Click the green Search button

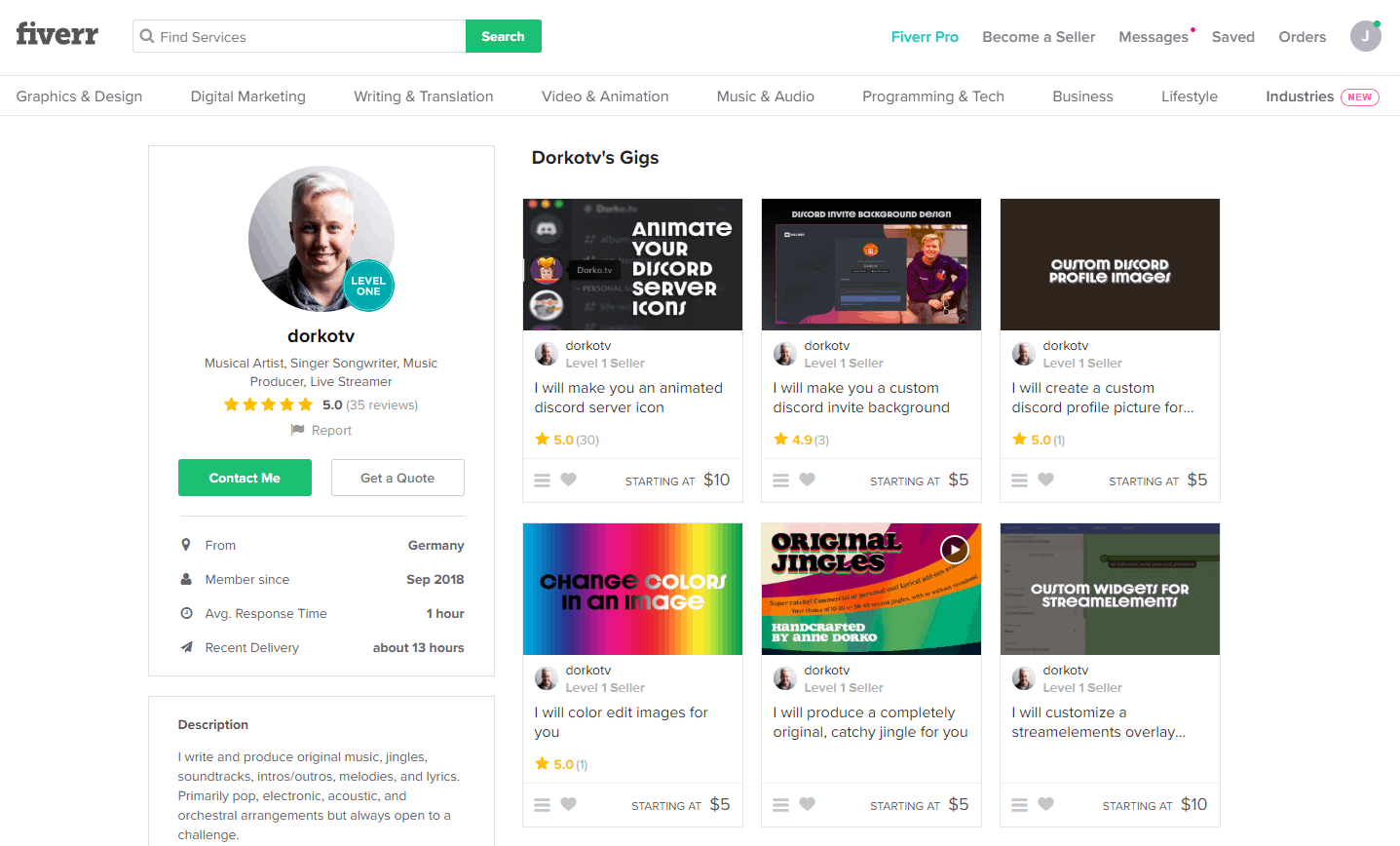(x=503, y=36)
